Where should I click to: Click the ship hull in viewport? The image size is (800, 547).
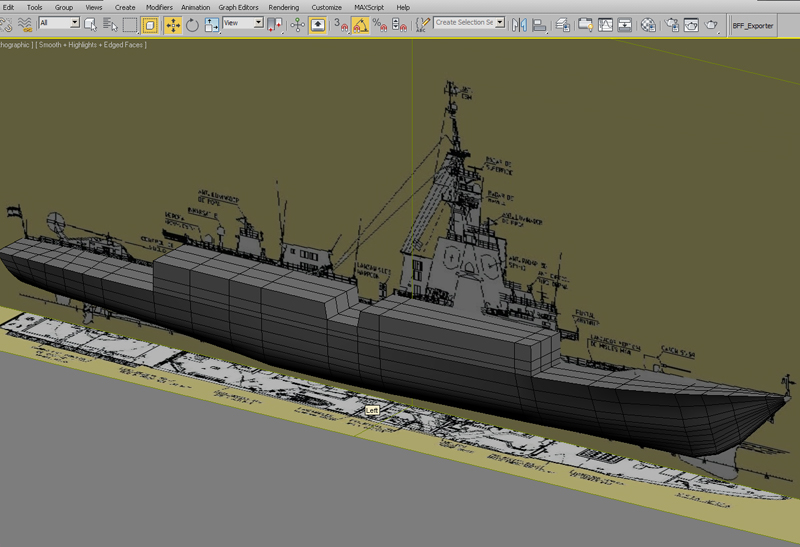click(300, 320)
